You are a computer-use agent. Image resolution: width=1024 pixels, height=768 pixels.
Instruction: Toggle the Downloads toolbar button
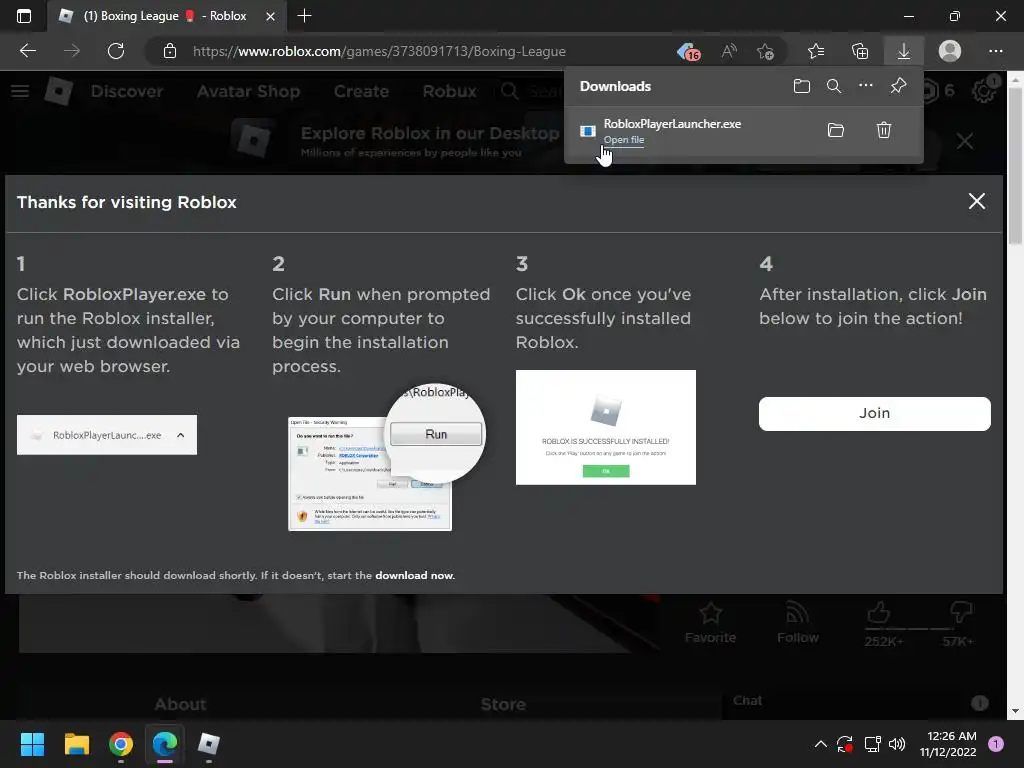pyautogui.click(x=904, y=51)
